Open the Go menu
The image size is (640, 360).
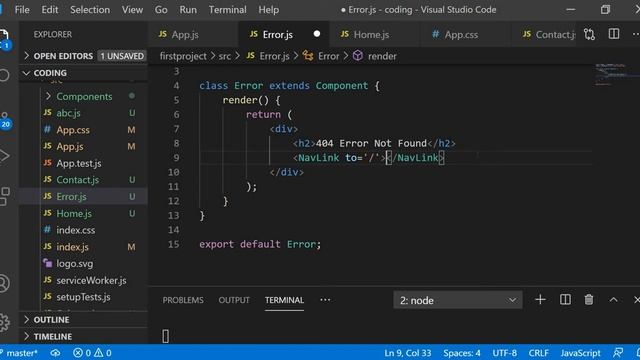(x=161, y=9)
